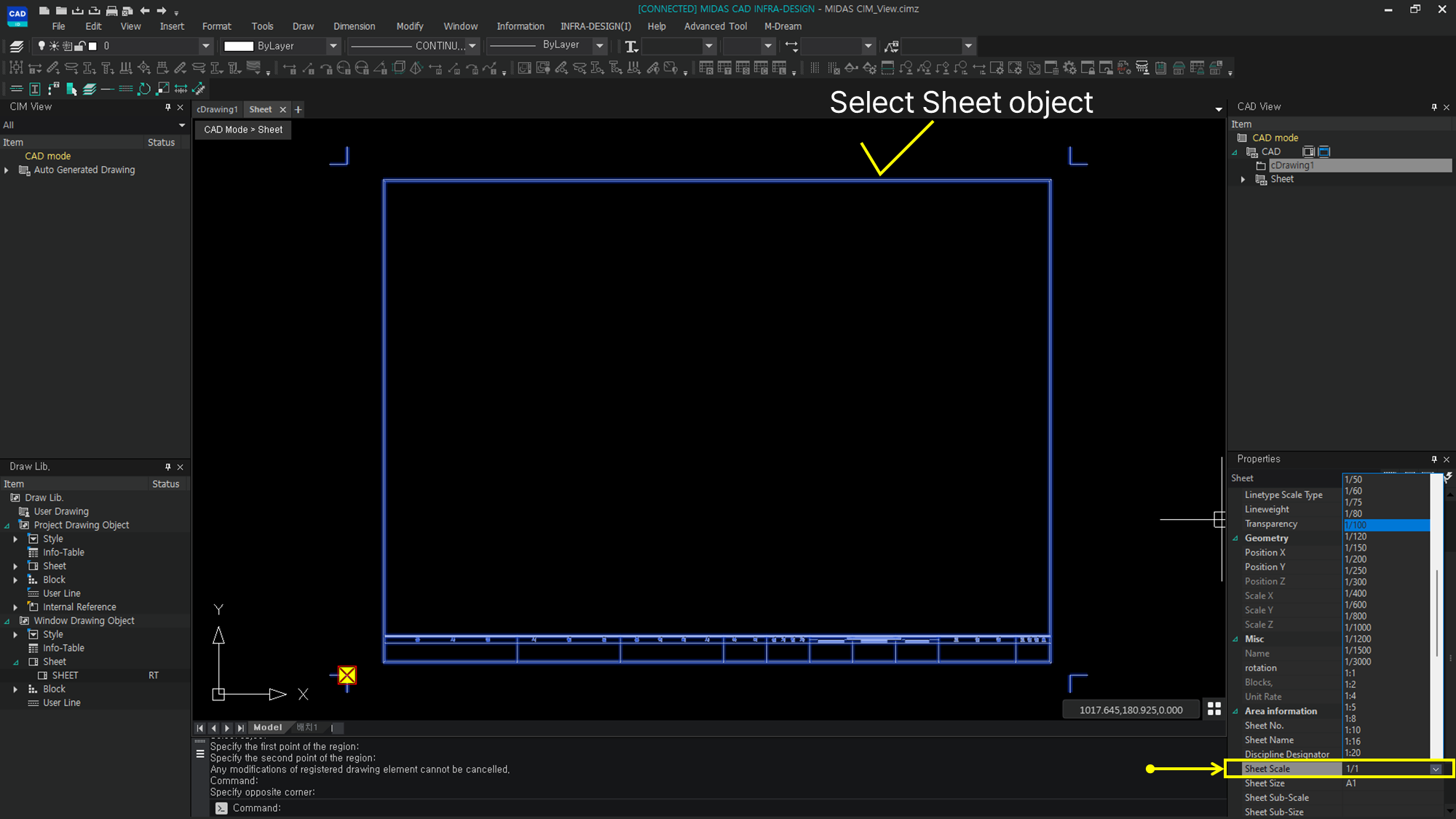Click the scale tool icon in the lower toolbar
The width and height of the screenshot is (1456, 819).
point(163,89)
